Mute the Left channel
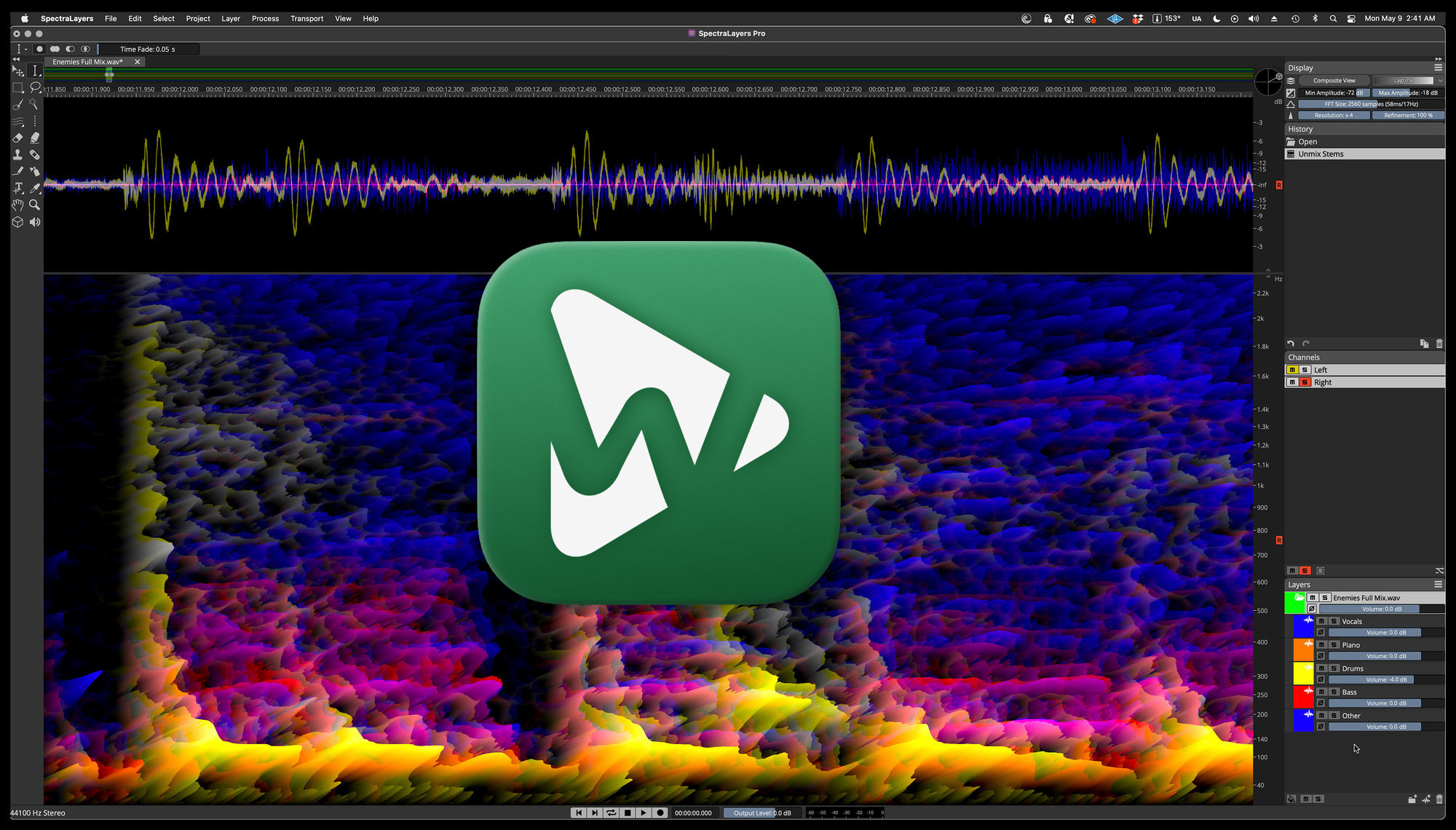 1292,370
